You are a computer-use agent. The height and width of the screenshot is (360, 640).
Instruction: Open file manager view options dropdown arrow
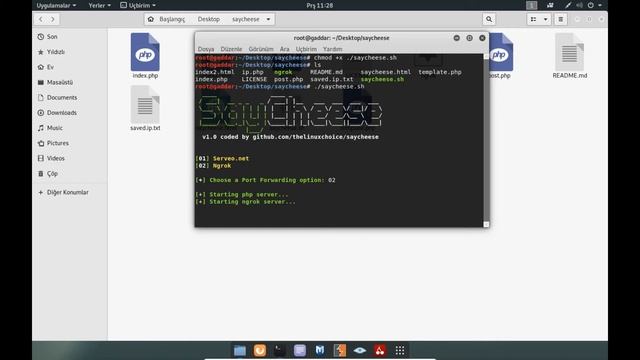545,19
